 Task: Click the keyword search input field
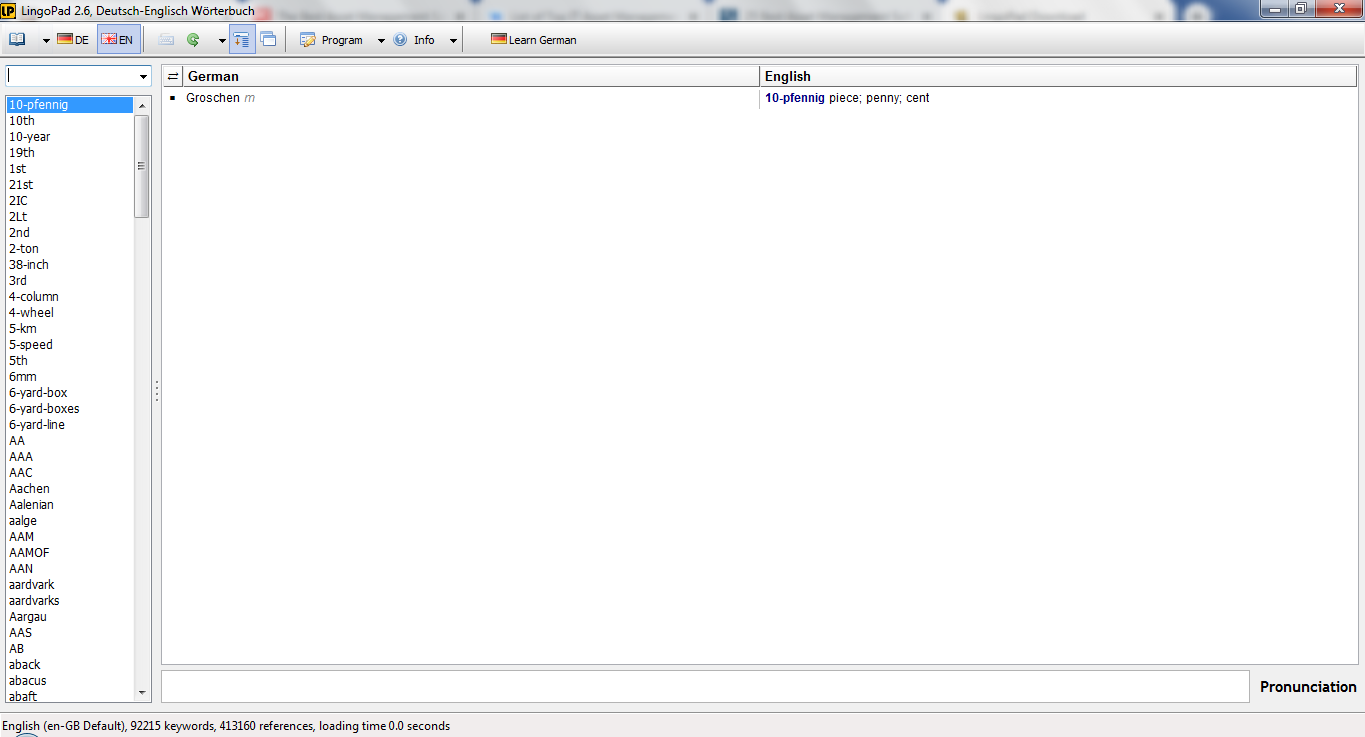pos(70,77)
